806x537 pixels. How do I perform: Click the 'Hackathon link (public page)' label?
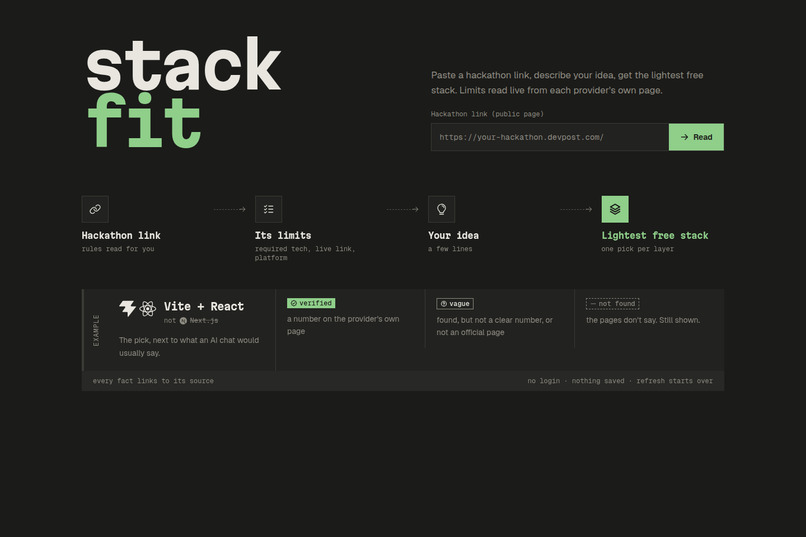pos(487,114)
